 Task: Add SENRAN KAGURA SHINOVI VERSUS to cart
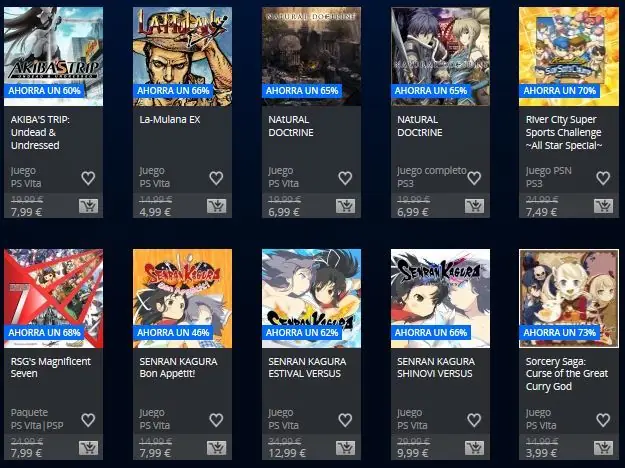(474, 448)
